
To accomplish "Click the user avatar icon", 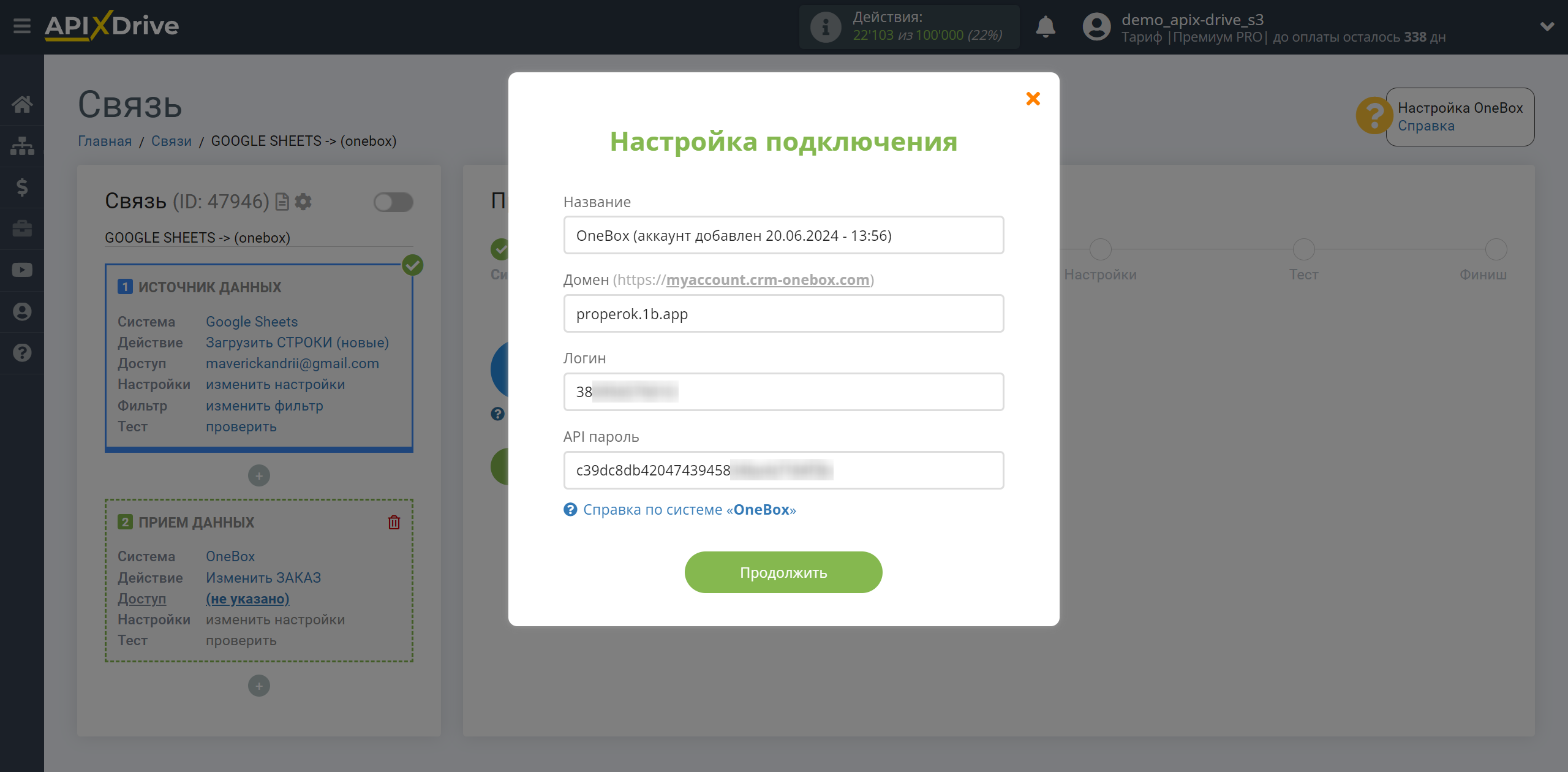I will point(1096,27).
